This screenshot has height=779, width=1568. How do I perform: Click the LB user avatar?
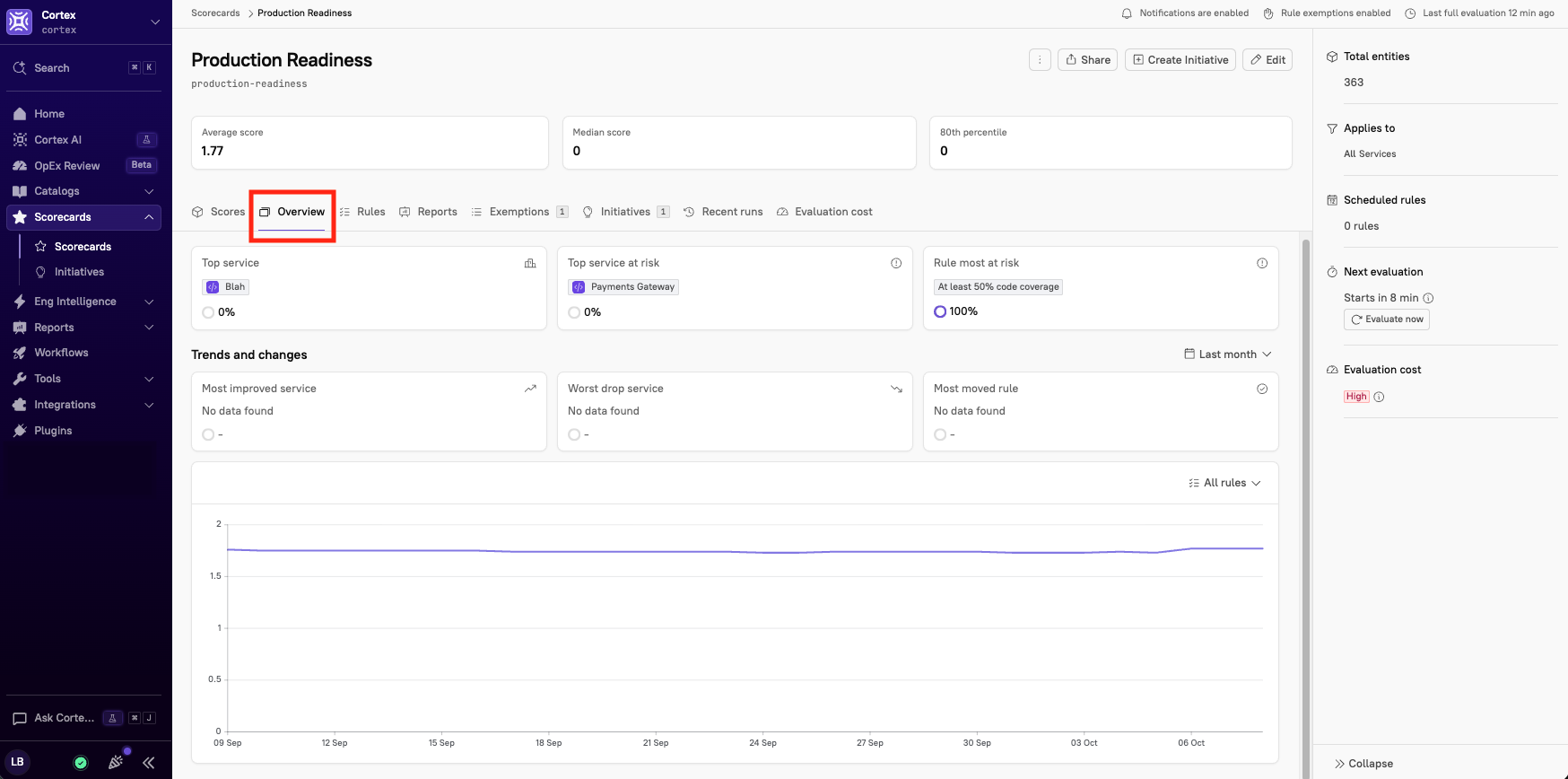point(17,762)
